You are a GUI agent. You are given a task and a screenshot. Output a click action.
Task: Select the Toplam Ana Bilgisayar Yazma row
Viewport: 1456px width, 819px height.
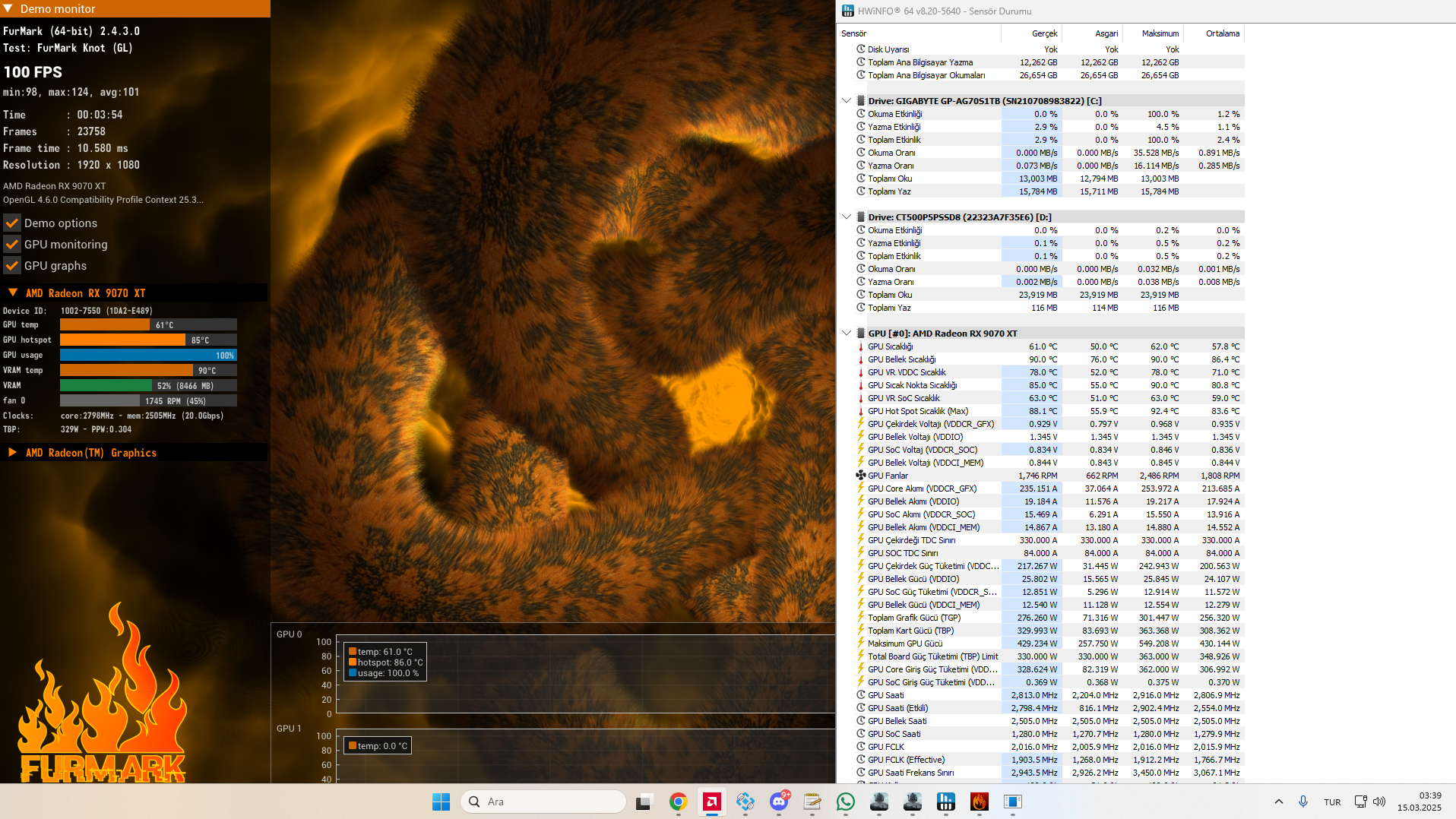pos(1041,62)
